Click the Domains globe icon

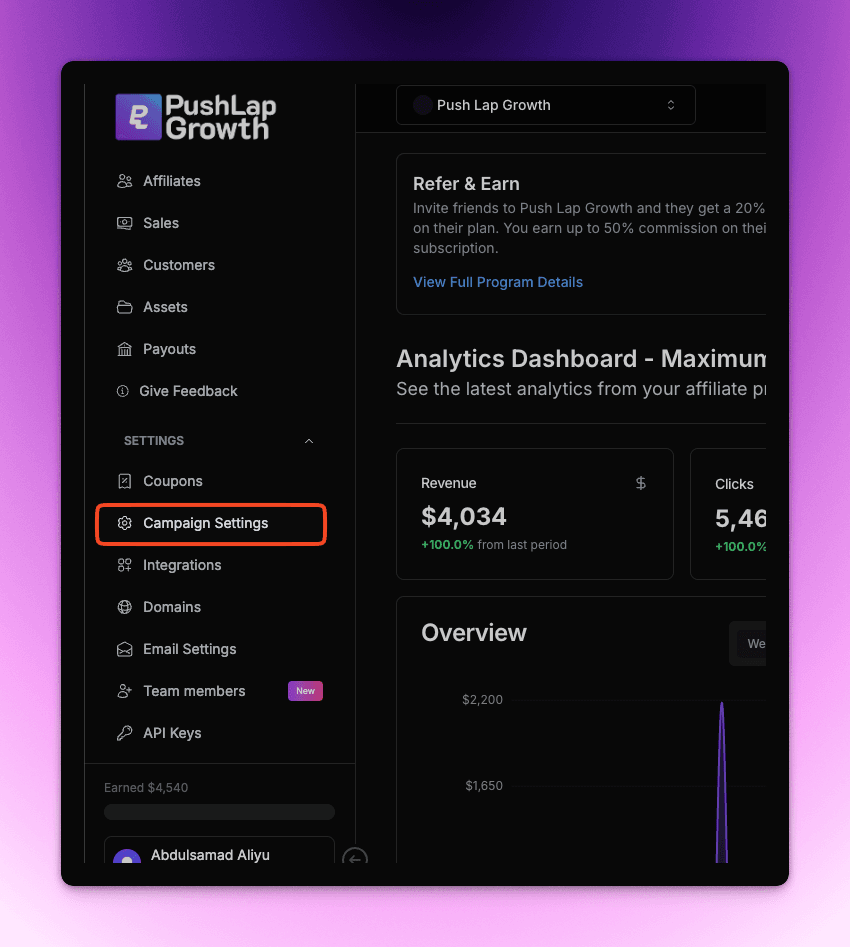(x=124, y=607)
